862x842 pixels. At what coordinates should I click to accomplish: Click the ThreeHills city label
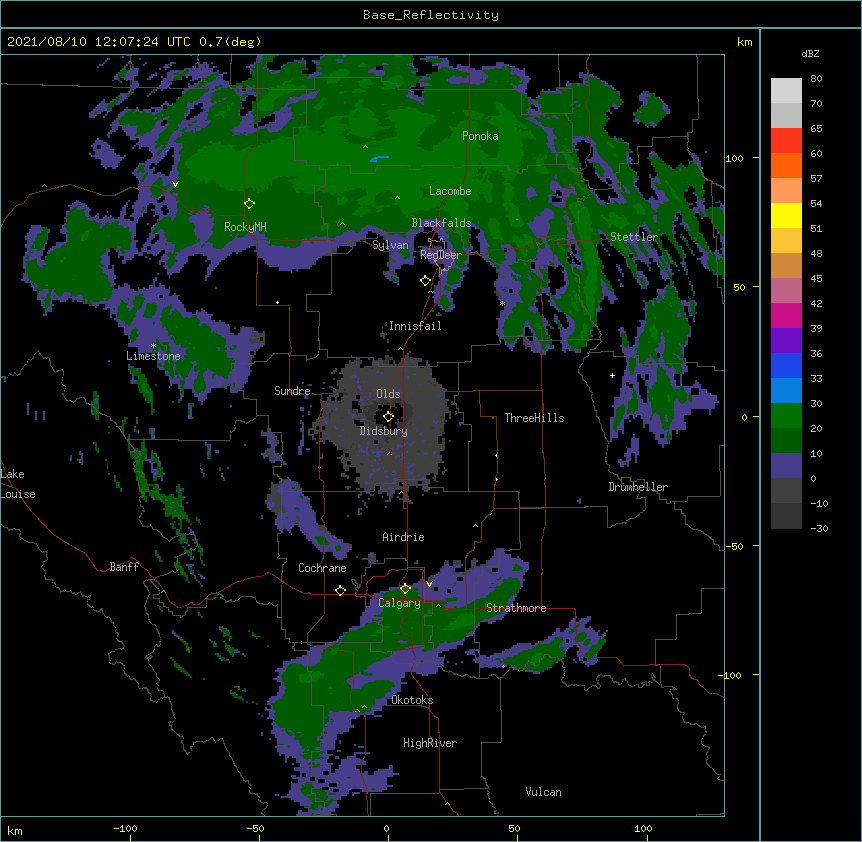click(534, 418)
